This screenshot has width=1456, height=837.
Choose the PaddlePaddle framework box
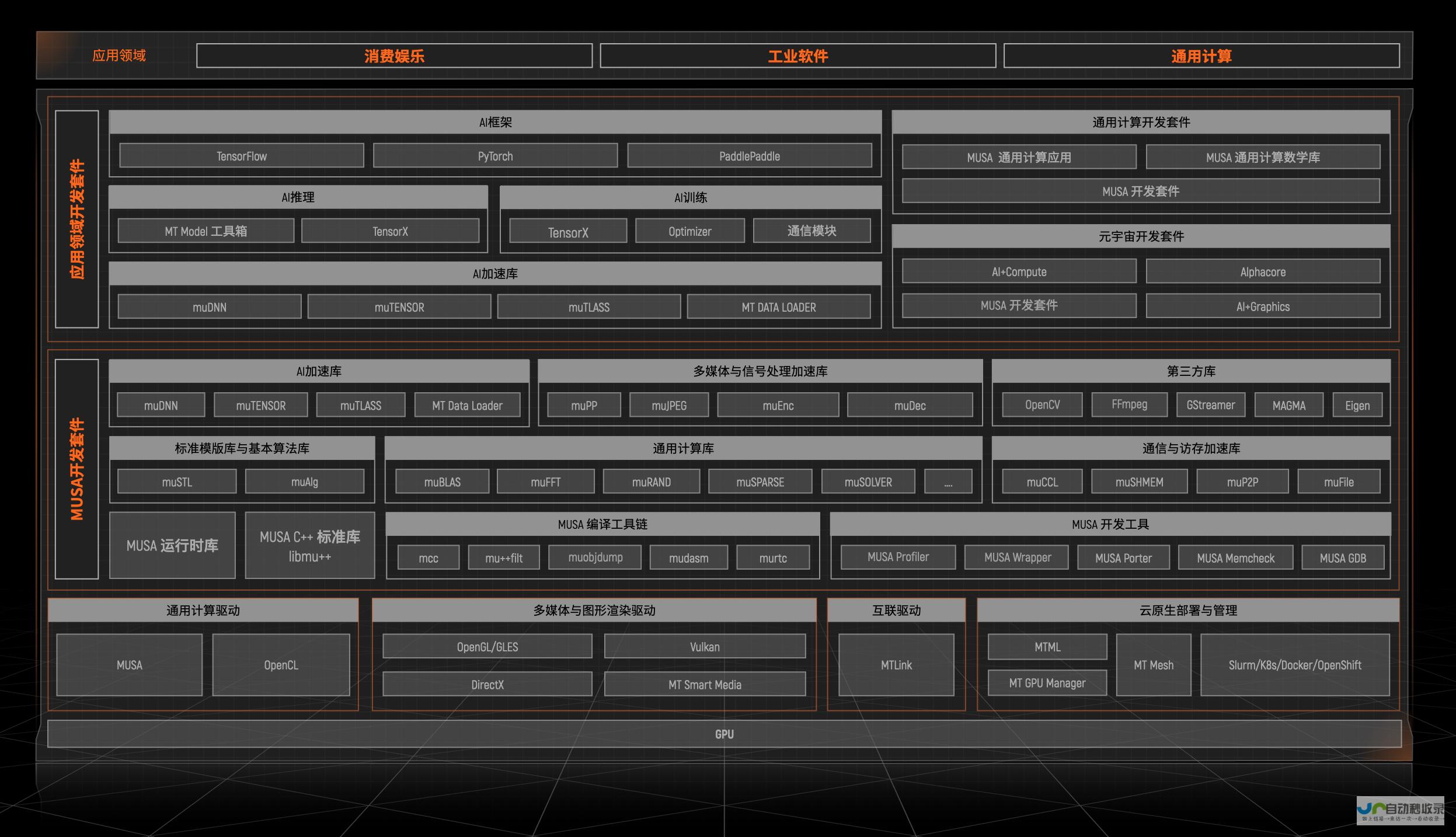coord(750,156)
